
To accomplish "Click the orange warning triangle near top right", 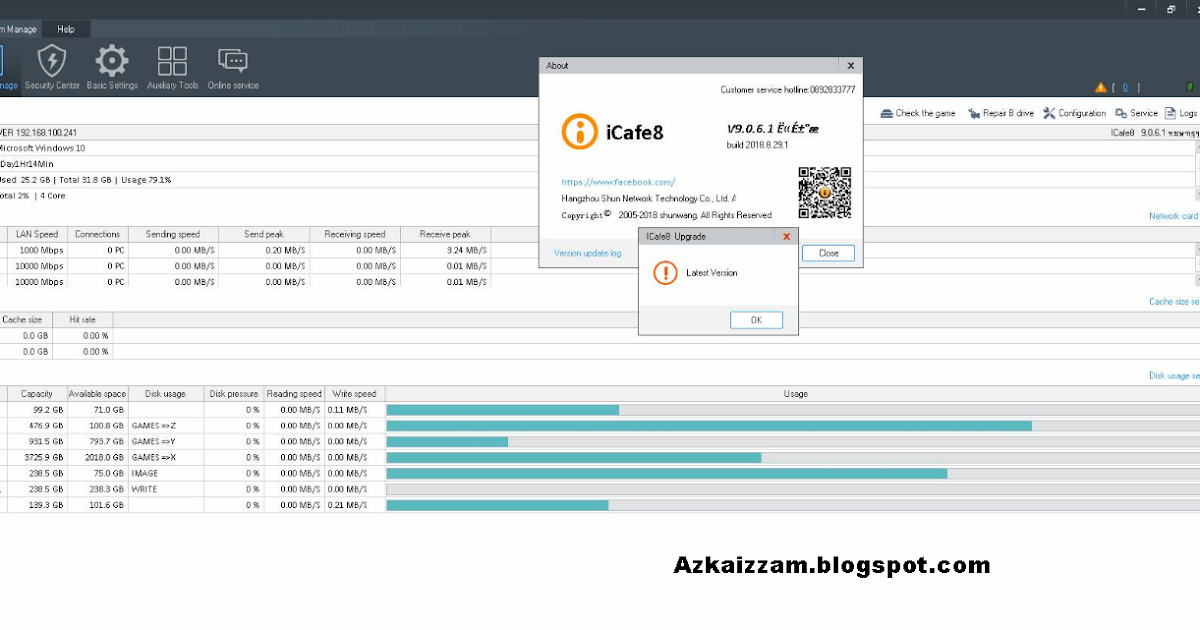I will click(1100, 87).
